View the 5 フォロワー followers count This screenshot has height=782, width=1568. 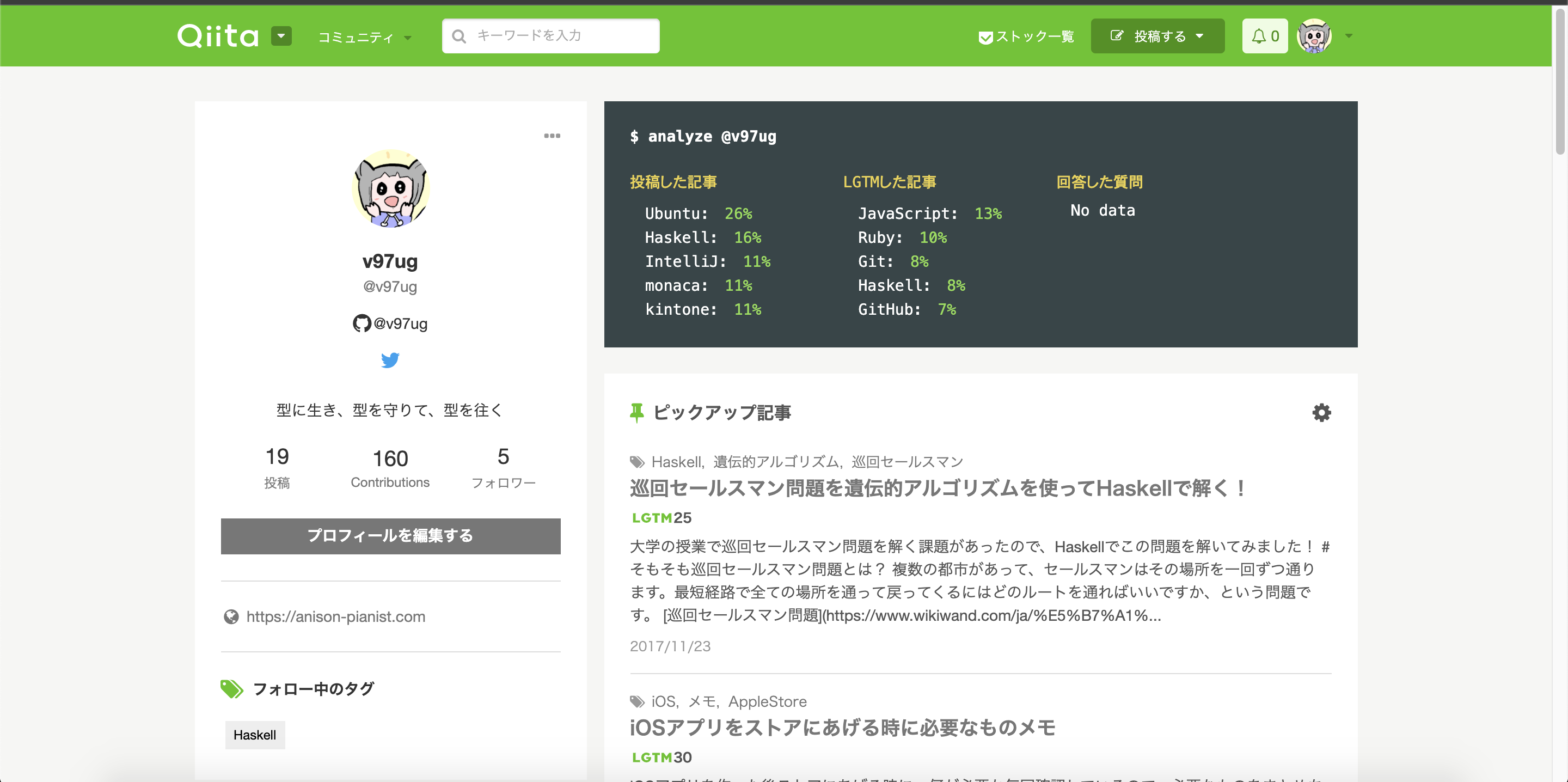pos(504,468)
